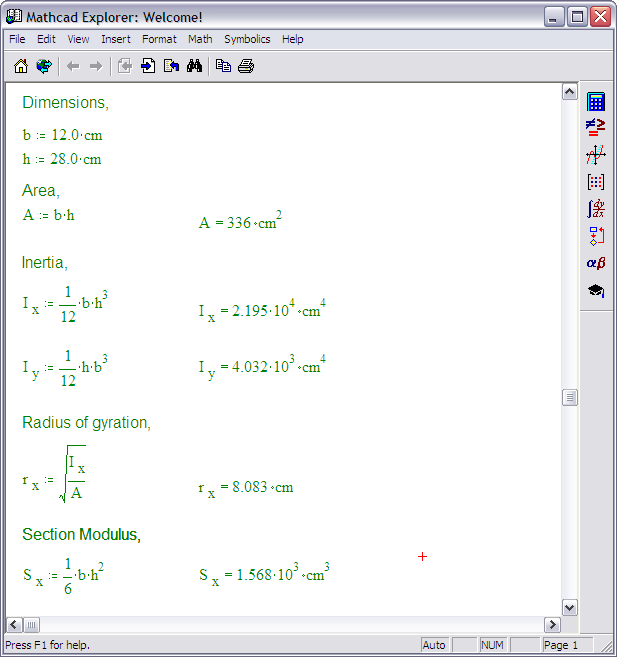Click the Copy icon in toolbar
Image resolution: width=617 pixels, height=657 pixels.
[x=223, y=66]
